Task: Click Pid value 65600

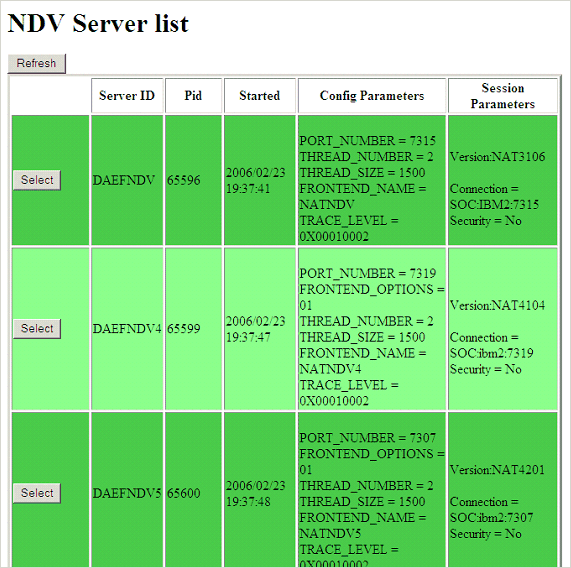Action: point(184,493)
